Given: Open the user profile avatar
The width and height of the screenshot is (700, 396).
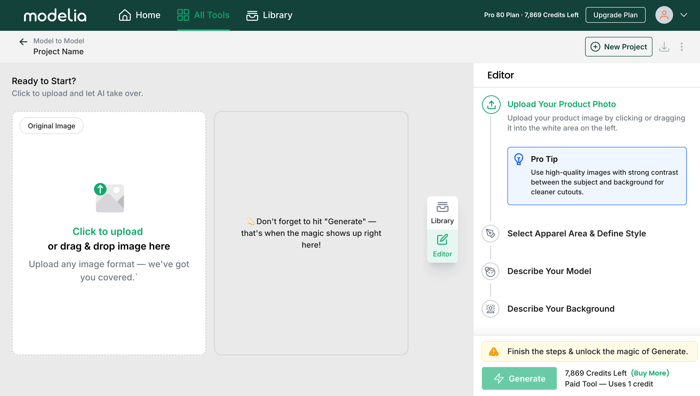Looking at the screenshot, I should click(x=664, y=15).
